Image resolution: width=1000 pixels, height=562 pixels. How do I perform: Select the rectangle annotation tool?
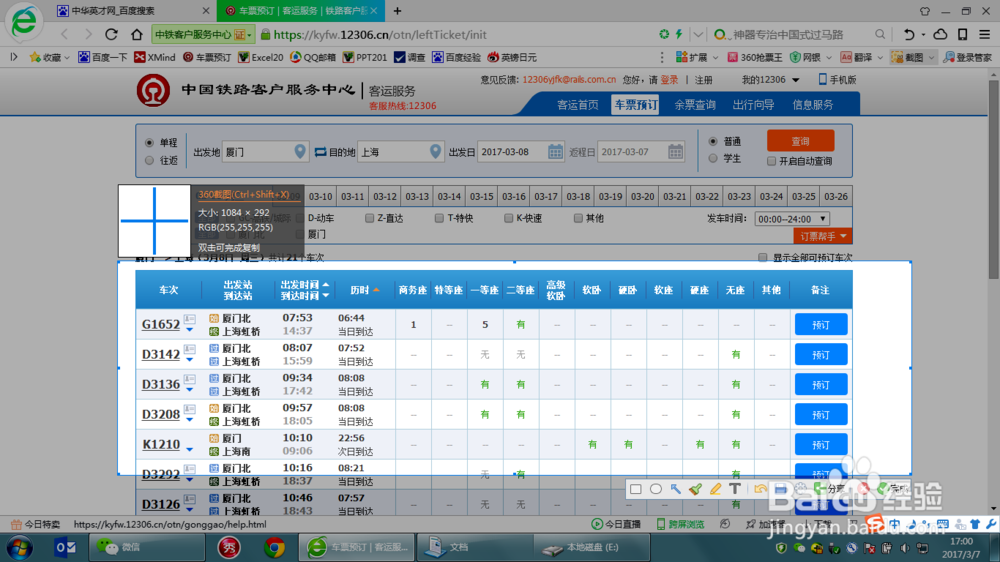click(x=636, y=489)
